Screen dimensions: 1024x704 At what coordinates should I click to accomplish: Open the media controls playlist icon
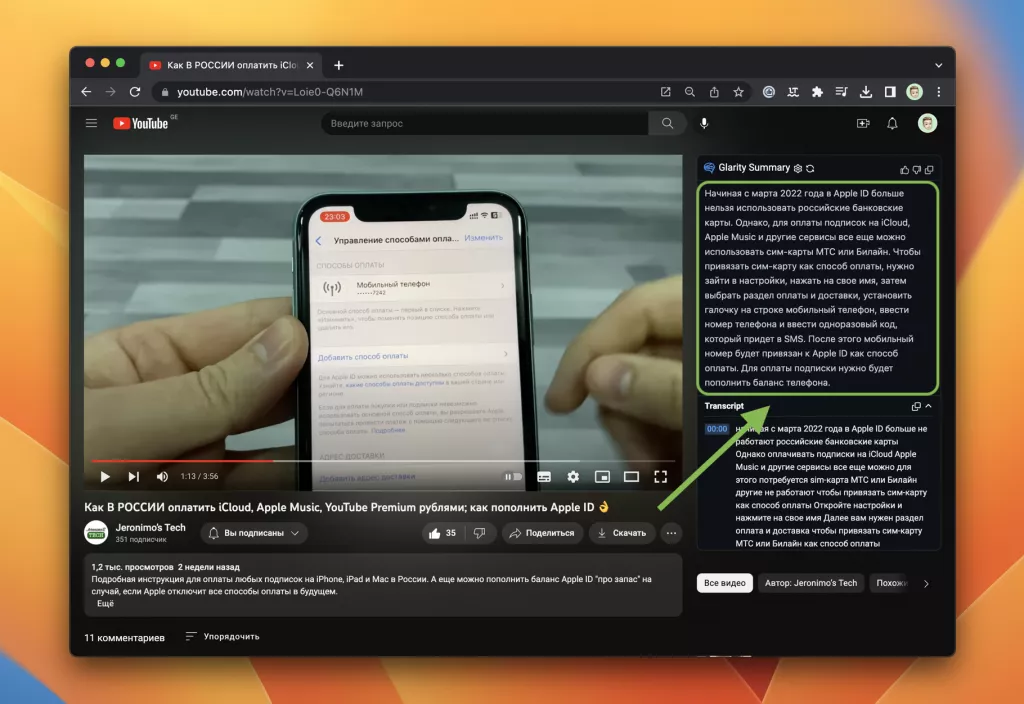coord(841,92)
